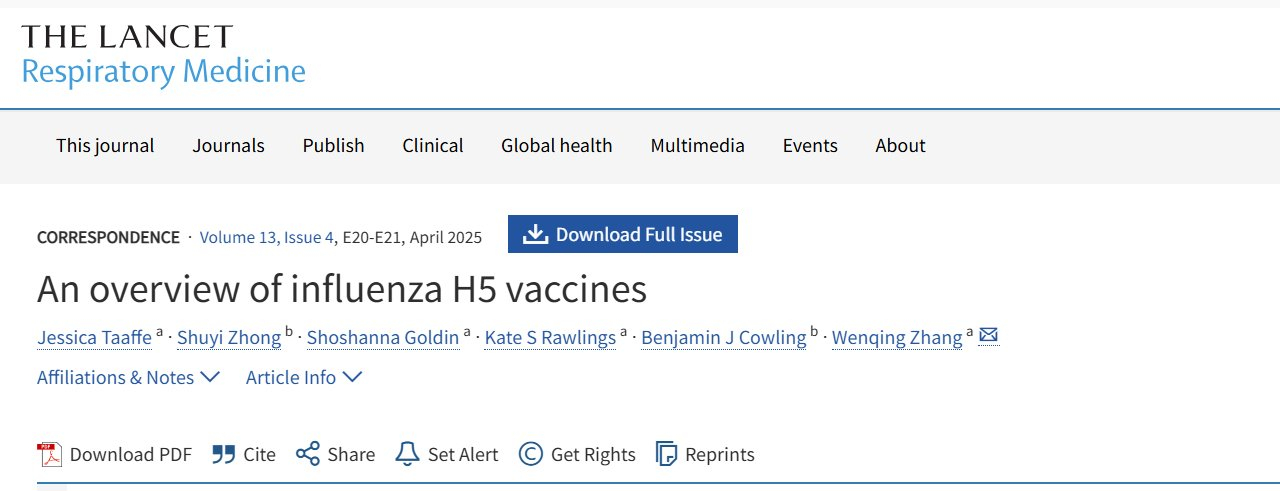The width and height of the screenshot is (1280, 491).
Task: View author Jessica Taaffe's details
Action: point(94,337)
